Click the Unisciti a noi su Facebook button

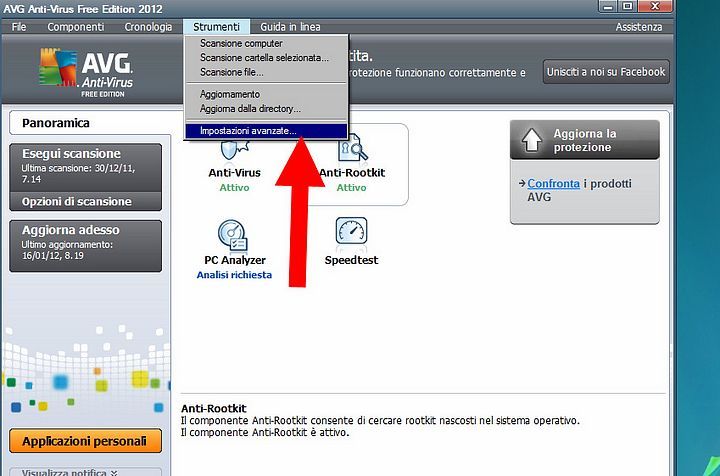coord(606,72)
